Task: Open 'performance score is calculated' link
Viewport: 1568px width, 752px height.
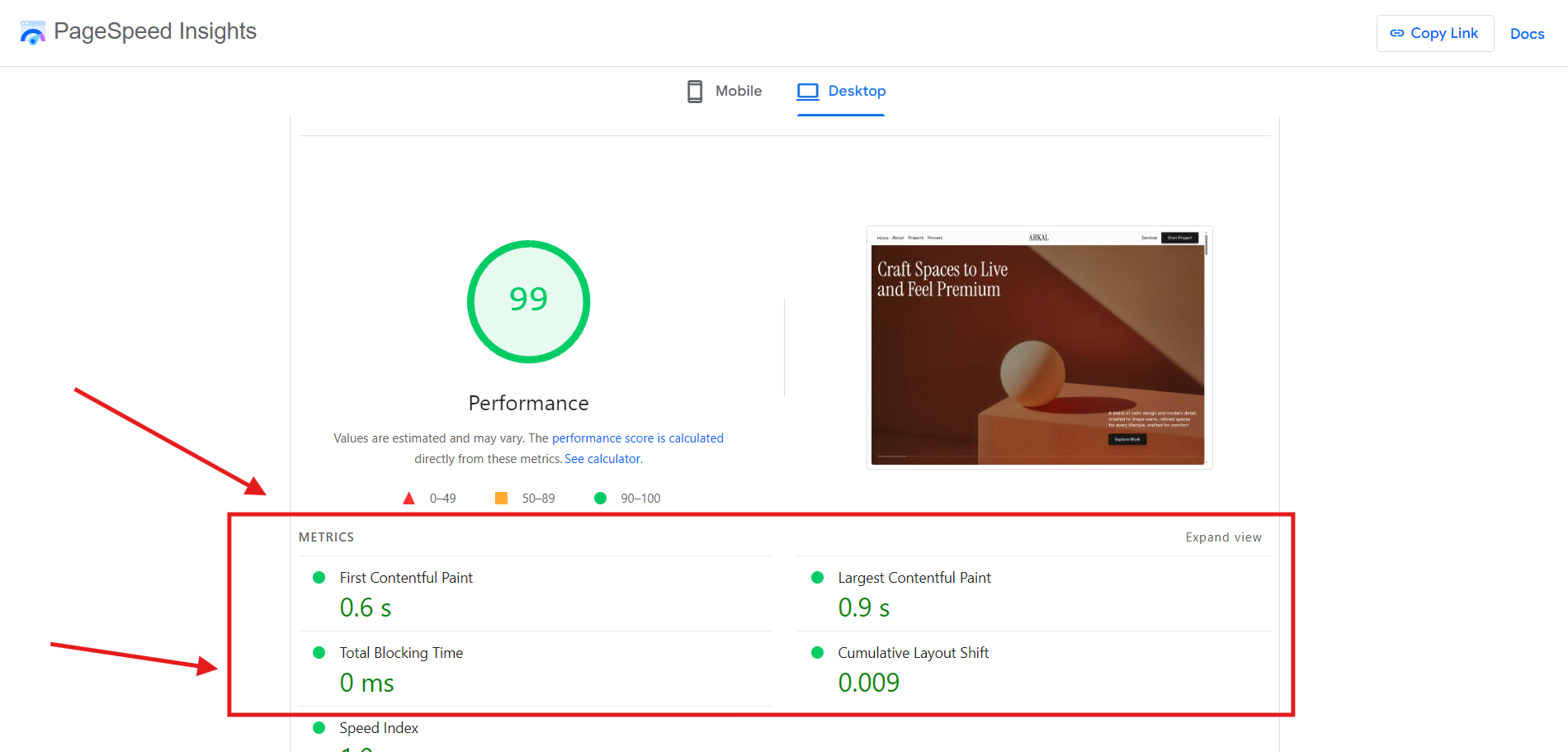Action: click(637, 438)
